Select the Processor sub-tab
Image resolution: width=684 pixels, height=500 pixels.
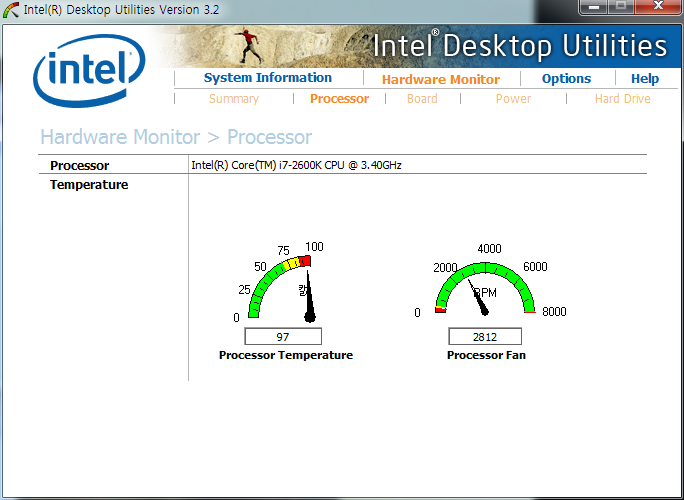pos(339,99)
